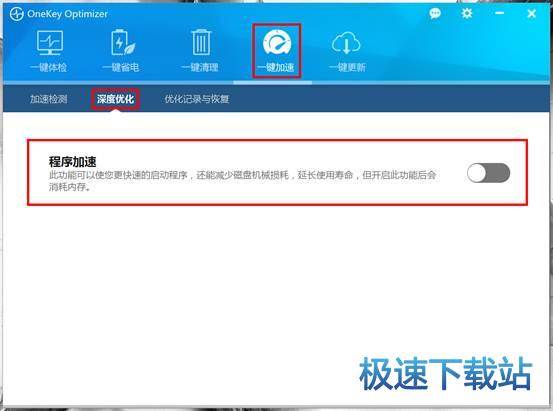Close the OneKey Optimizer window
The image size is (553, 411).
click(531, 13)
